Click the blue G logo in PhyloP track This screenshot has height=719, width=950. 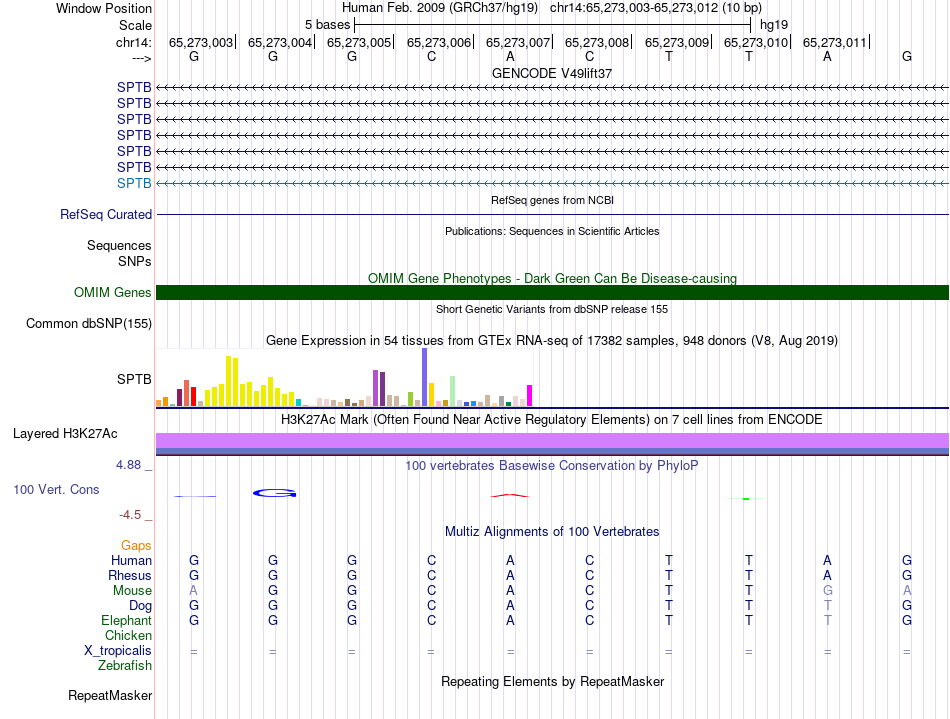(x=274, y=493)
